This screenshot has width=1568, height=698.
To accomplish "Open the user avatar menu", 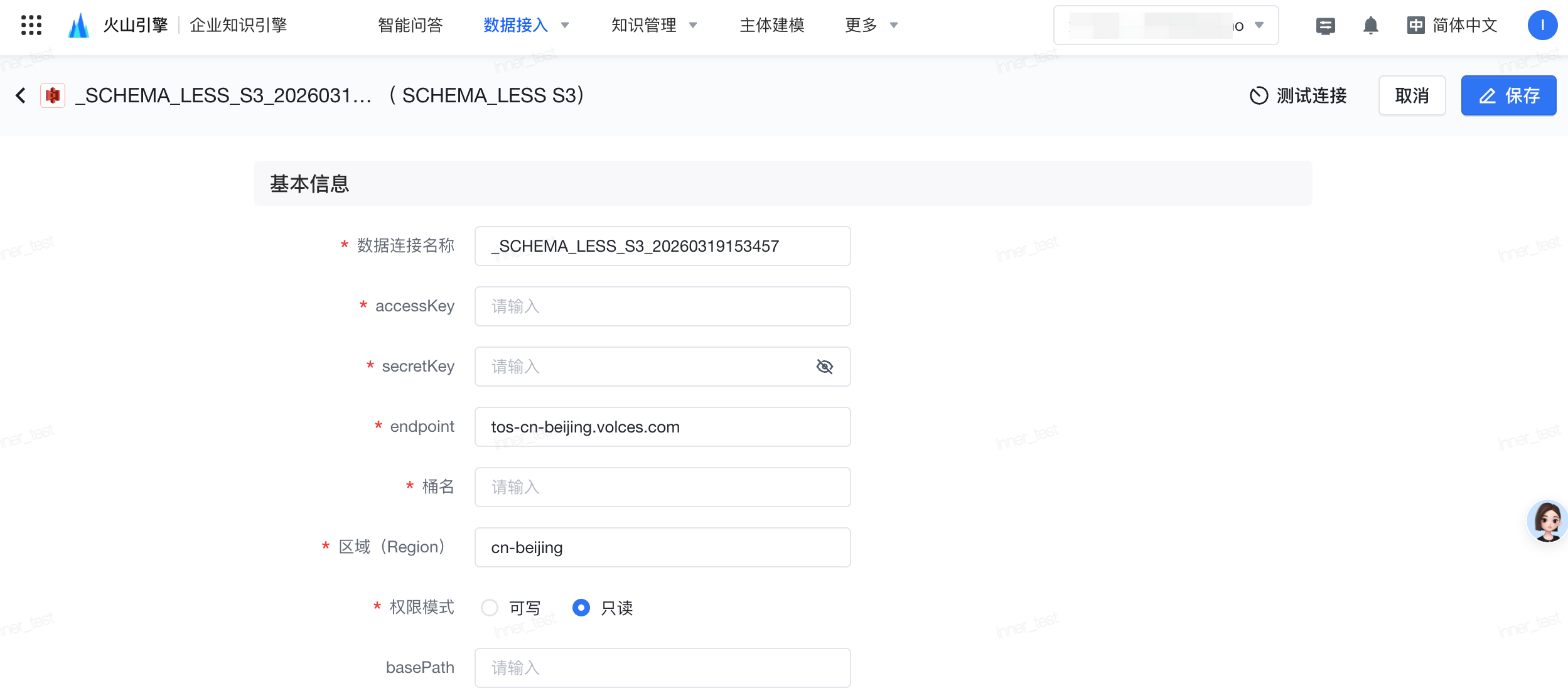I will pos(1542,26).
